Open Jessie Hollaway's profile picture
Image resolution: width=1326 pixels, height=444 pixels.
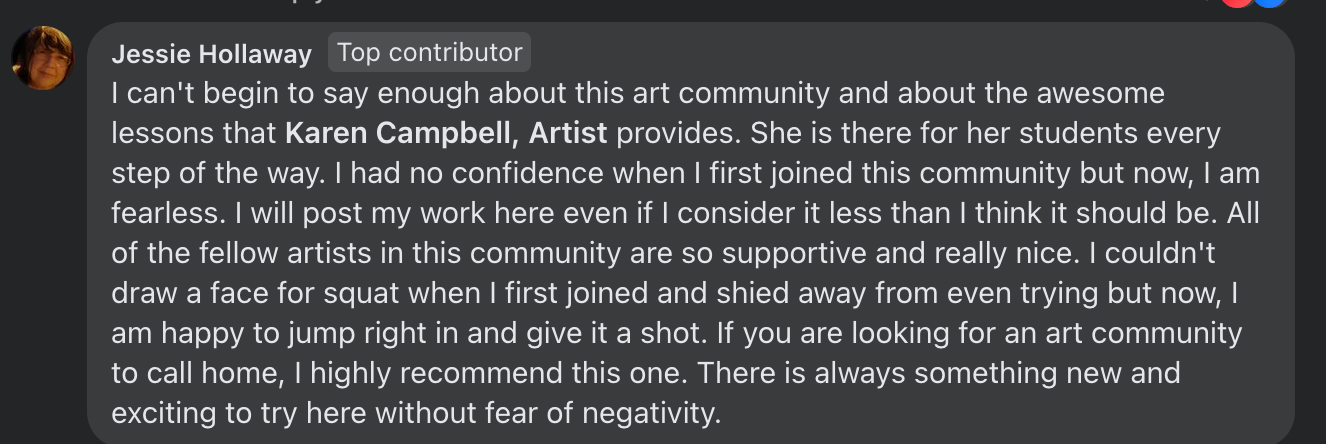pyautogui.click(x=42, y=57)
